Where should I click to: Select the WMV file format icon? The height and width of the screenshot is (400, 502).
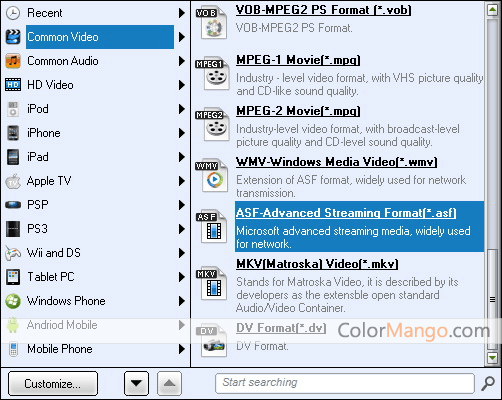click(x=212, y=175)
